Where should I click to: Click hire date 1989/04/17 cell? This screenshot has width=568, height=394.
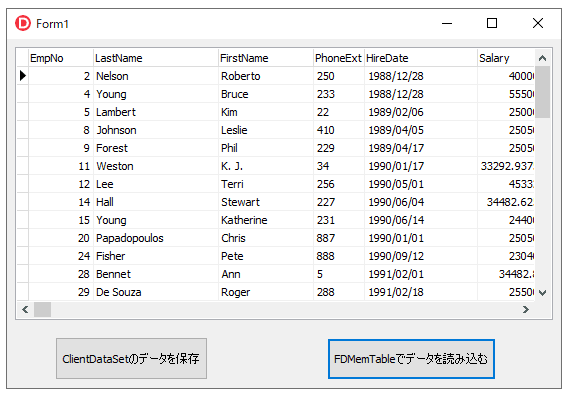pos(421,148)
